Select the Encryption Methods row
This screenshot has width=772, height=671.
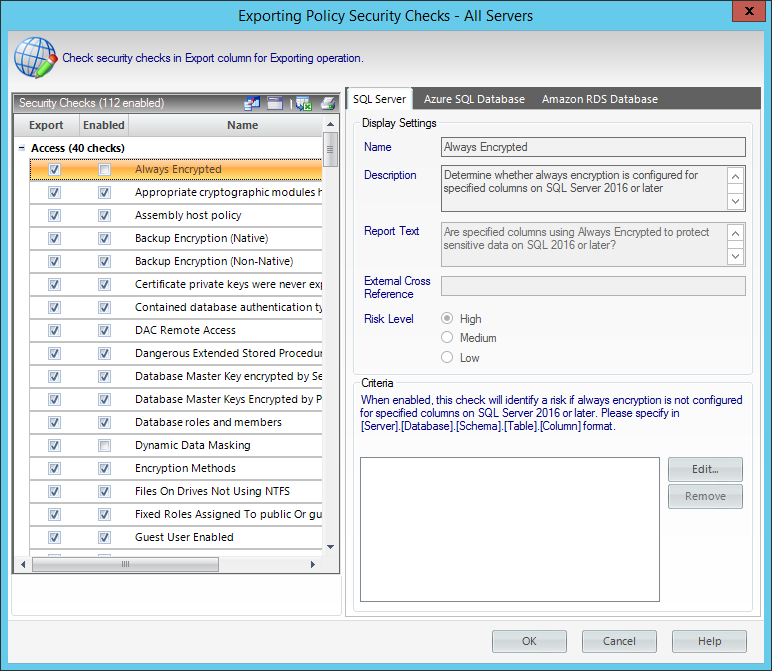coord(185,468)
